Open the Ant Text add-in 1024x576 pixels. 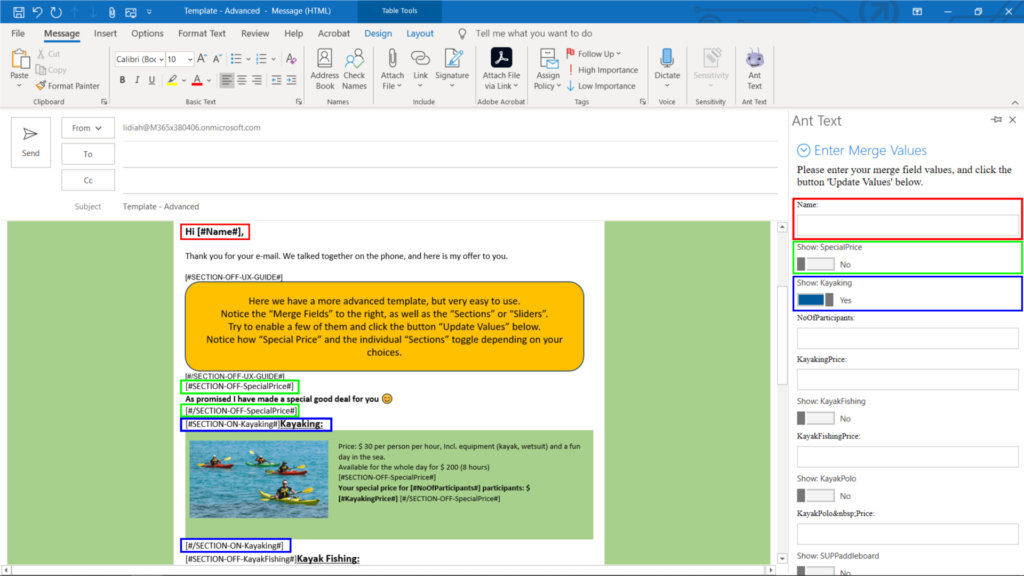pyautogui.click(x=755, y=70)
